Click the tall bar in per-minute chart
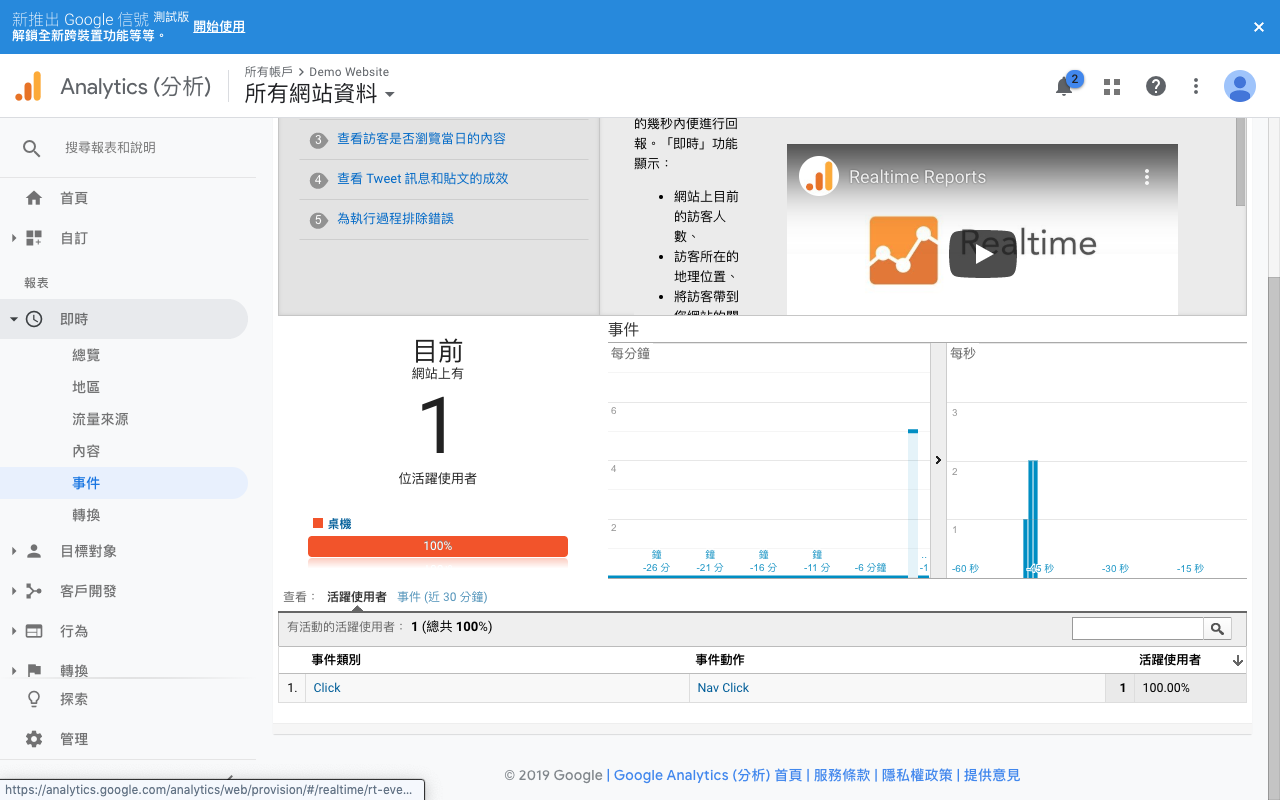The width and height of the screenshot is (1280, 800). 913,503
